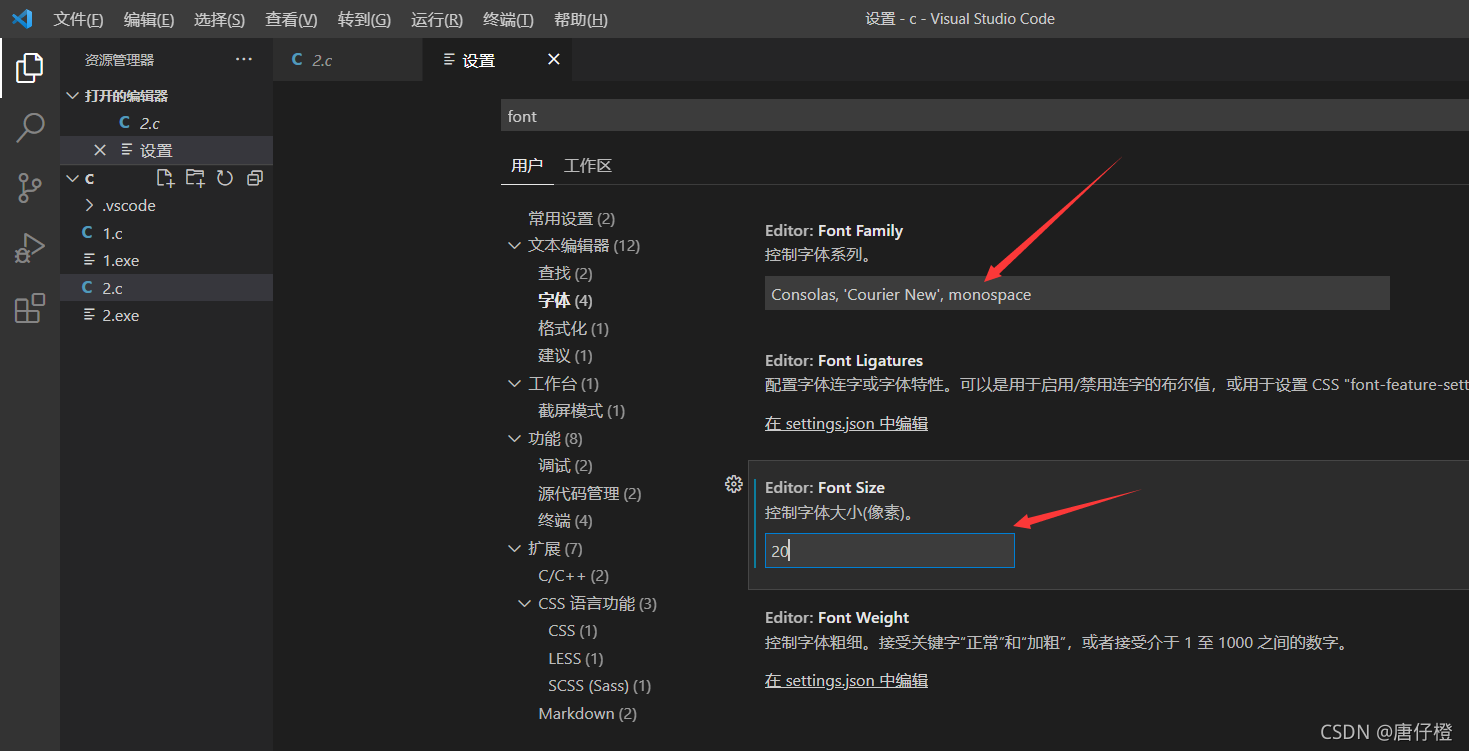Select 查找 (2) settings category
The width and height of the screenshot is (1469, 751).
coord(565,273)
